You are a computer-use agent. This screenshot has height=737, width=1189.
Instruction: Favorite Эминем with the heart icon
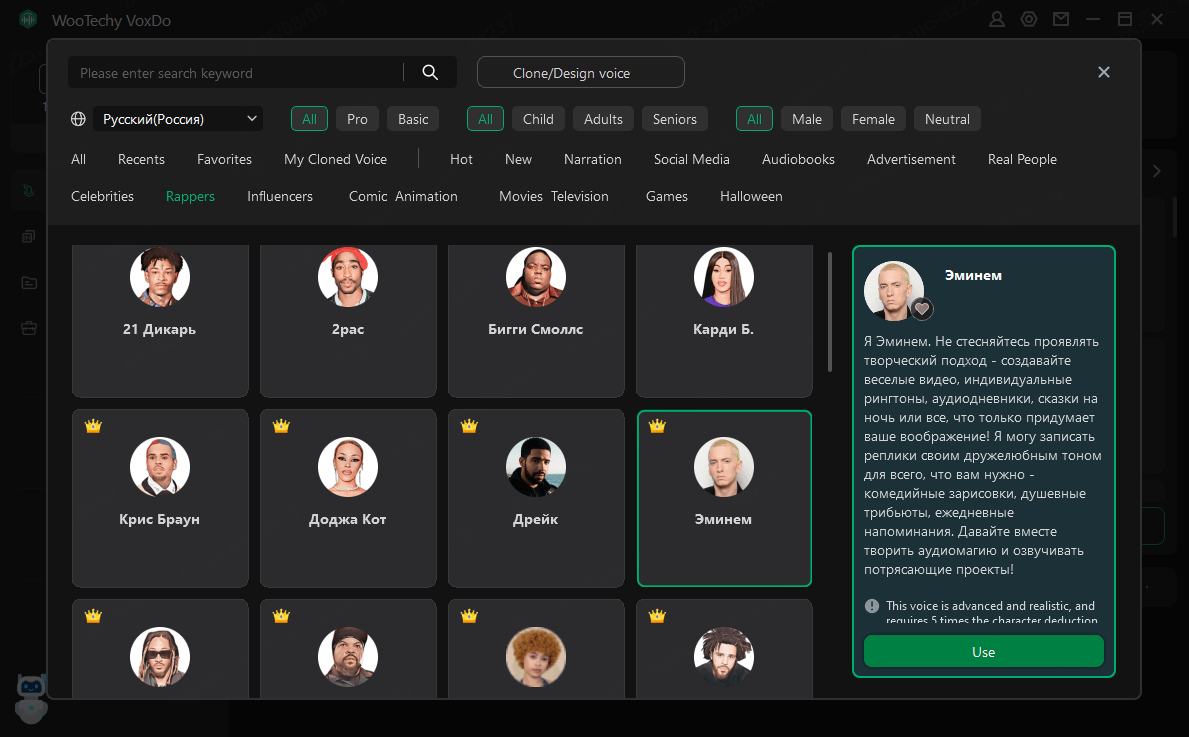(x=922, y=309)
